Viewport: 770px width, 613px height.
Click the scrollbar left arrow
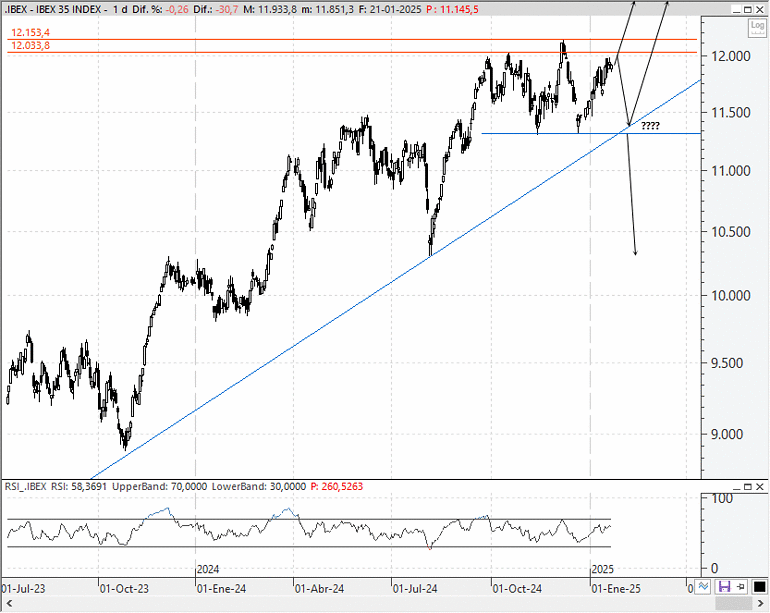tap(8, 603)
